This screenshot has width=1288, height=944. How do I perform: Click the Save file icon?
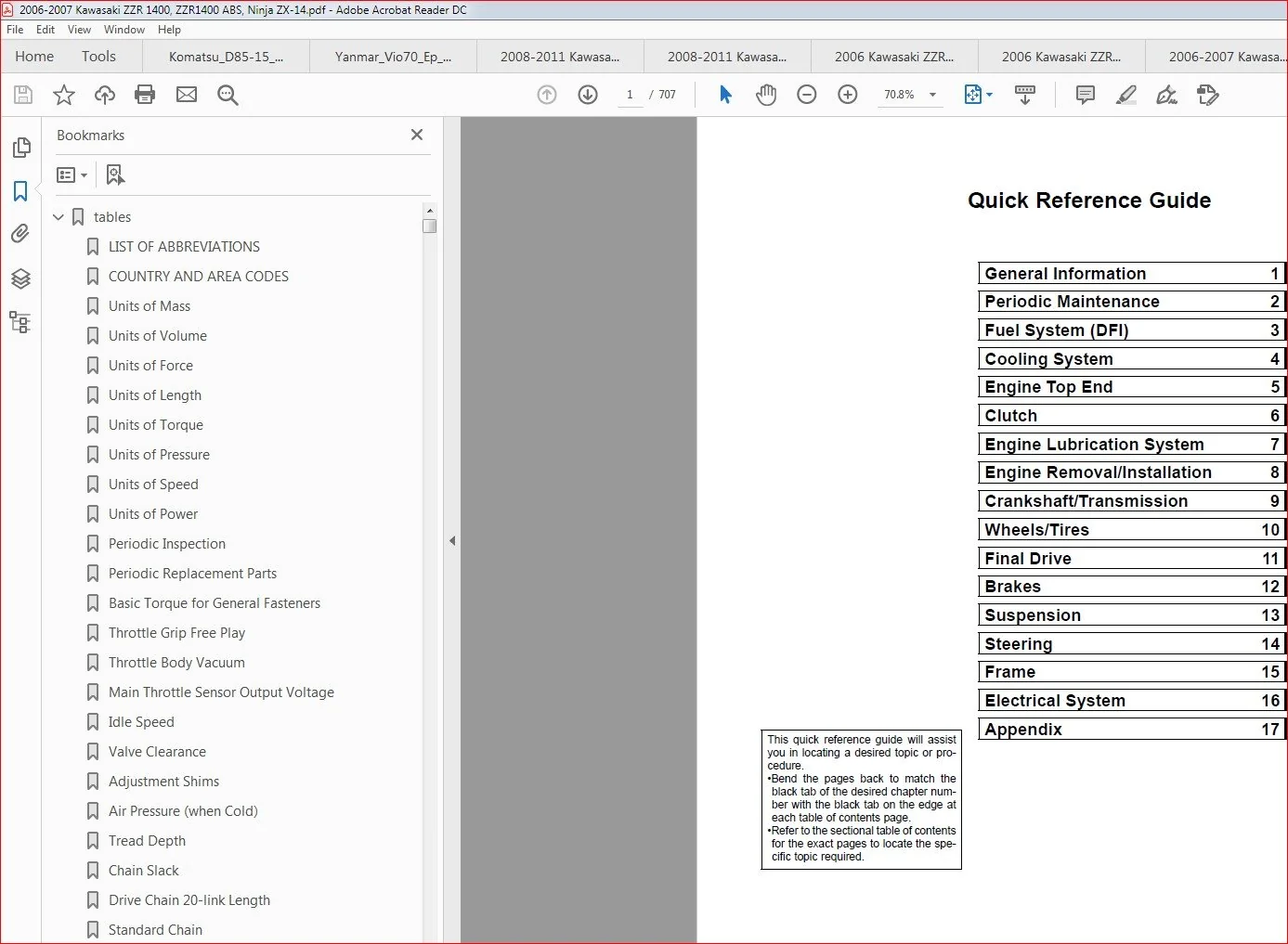coord(23,95)
